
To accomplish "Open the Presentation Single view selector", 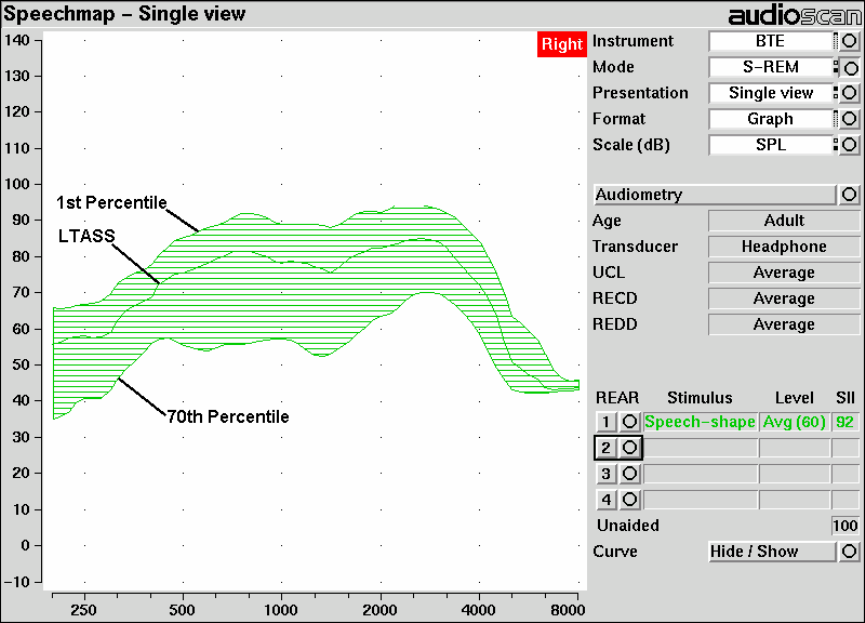I will pos(771,93).
